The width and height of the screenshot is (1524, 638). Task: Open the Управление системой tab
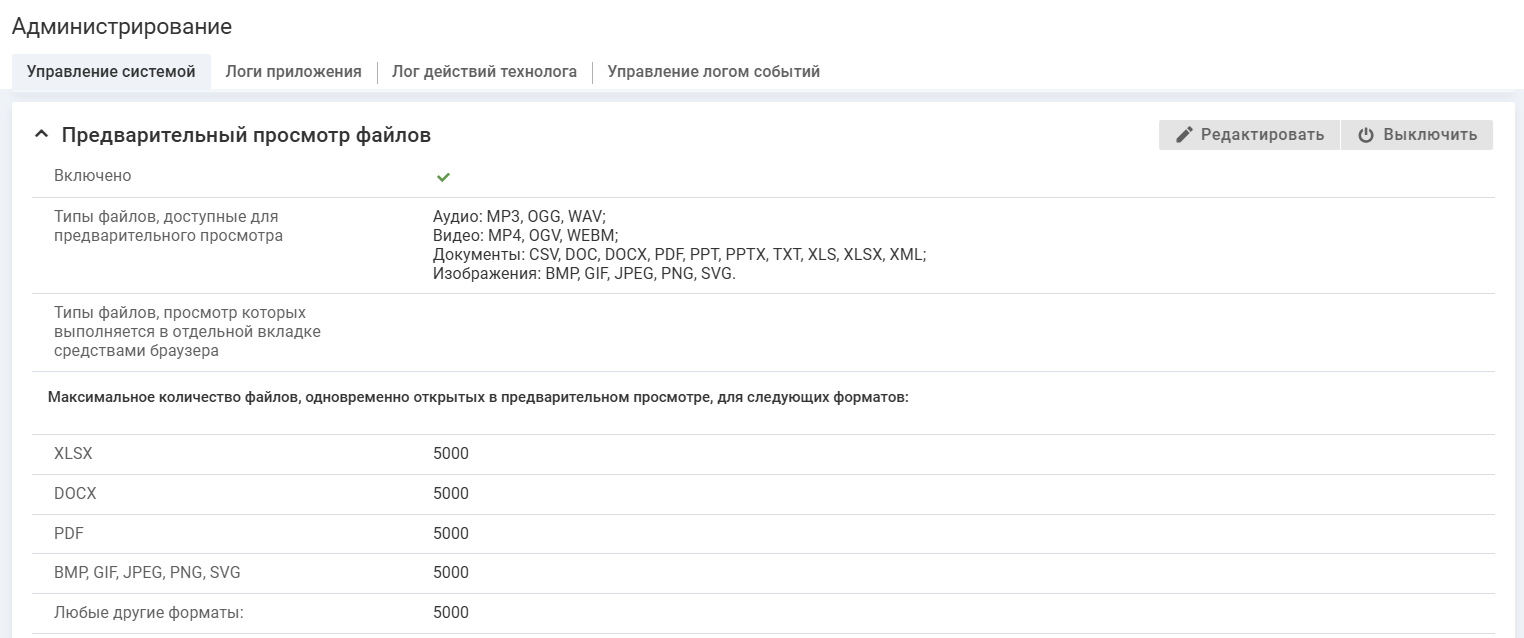pyautogui.click(x=111, y=72)
